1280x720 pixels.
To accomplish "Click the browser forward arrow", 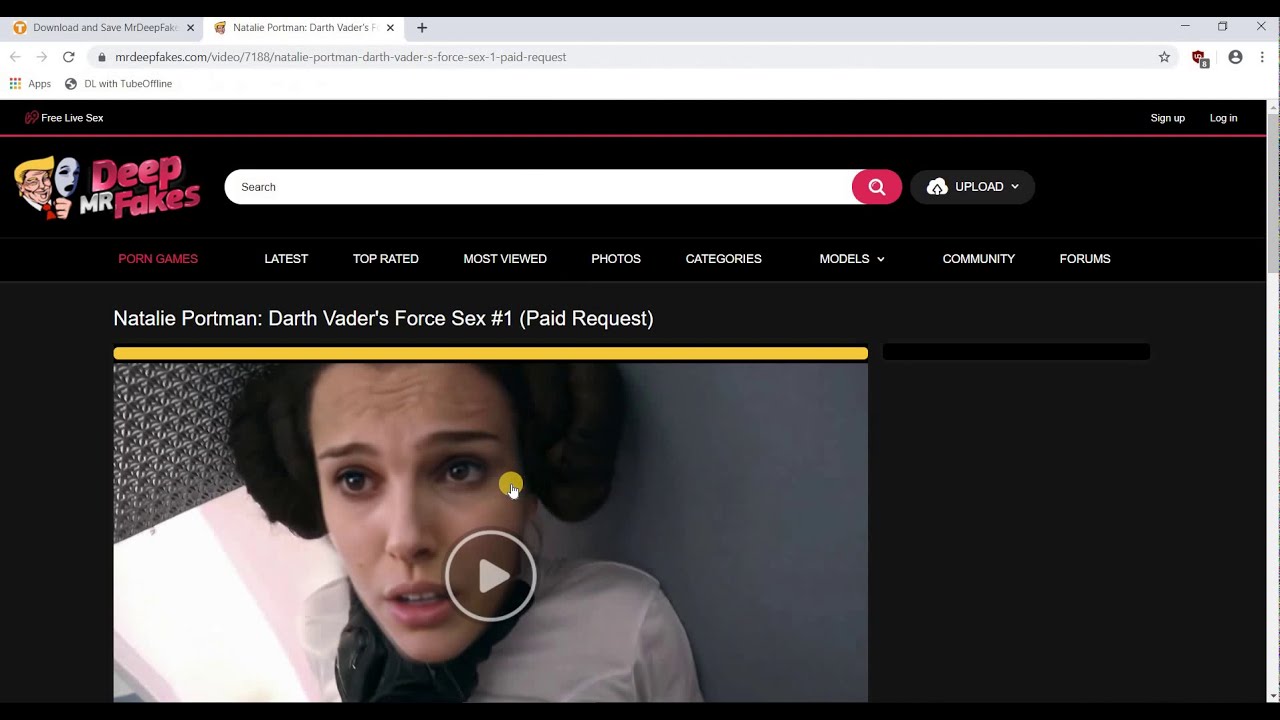I will pos(42,57).
